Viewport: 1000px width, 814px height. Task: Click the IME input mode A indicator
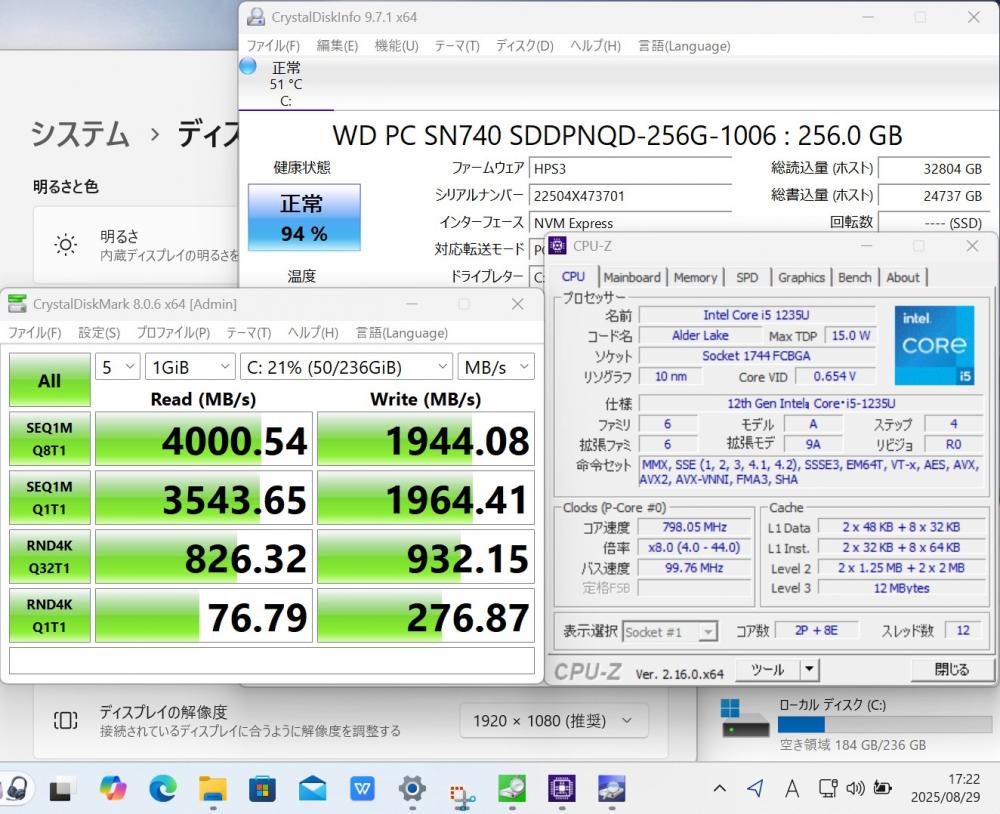[792, 789]
